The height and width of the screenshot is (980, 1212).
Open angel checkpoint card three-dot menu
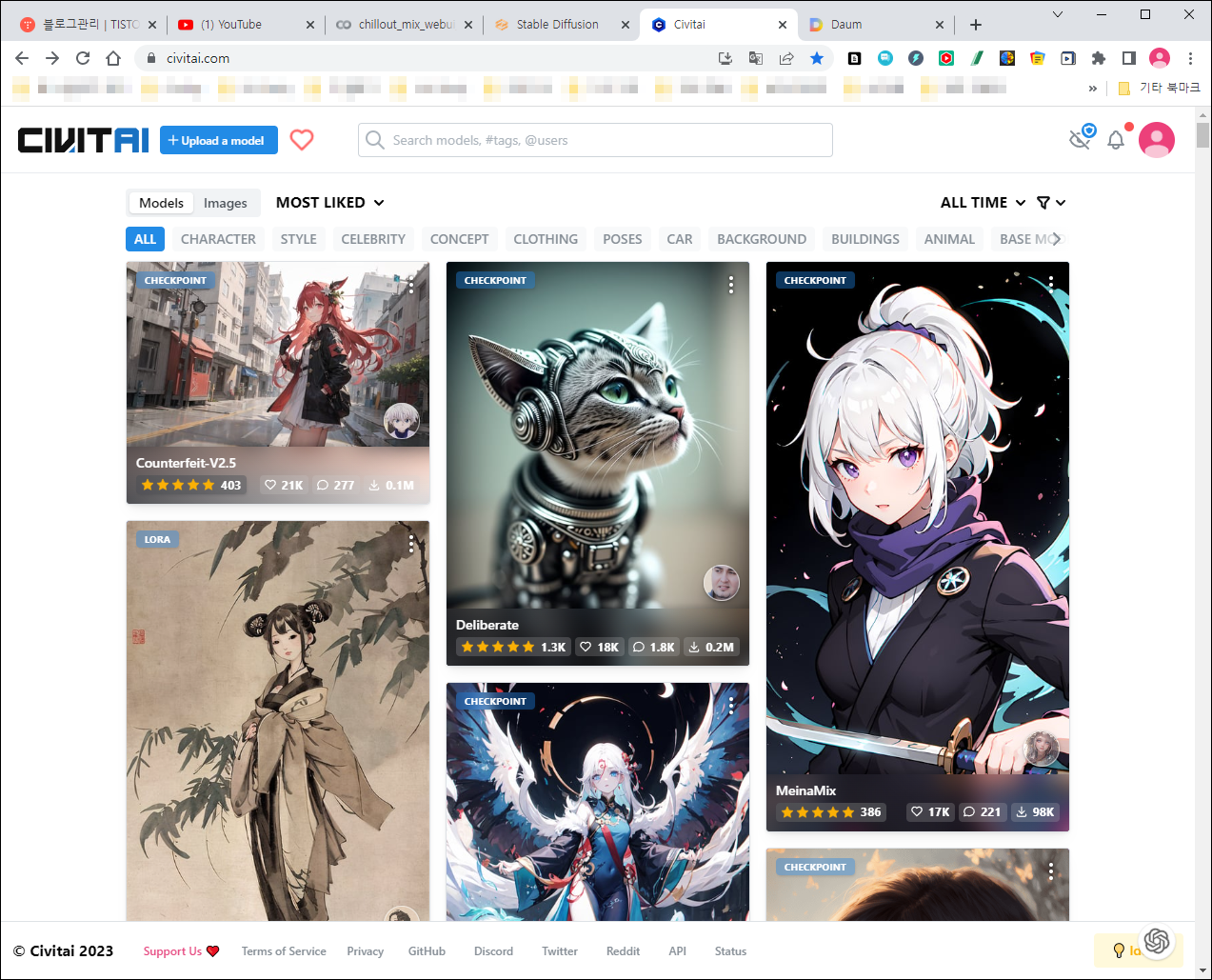(x=731, y=705)
